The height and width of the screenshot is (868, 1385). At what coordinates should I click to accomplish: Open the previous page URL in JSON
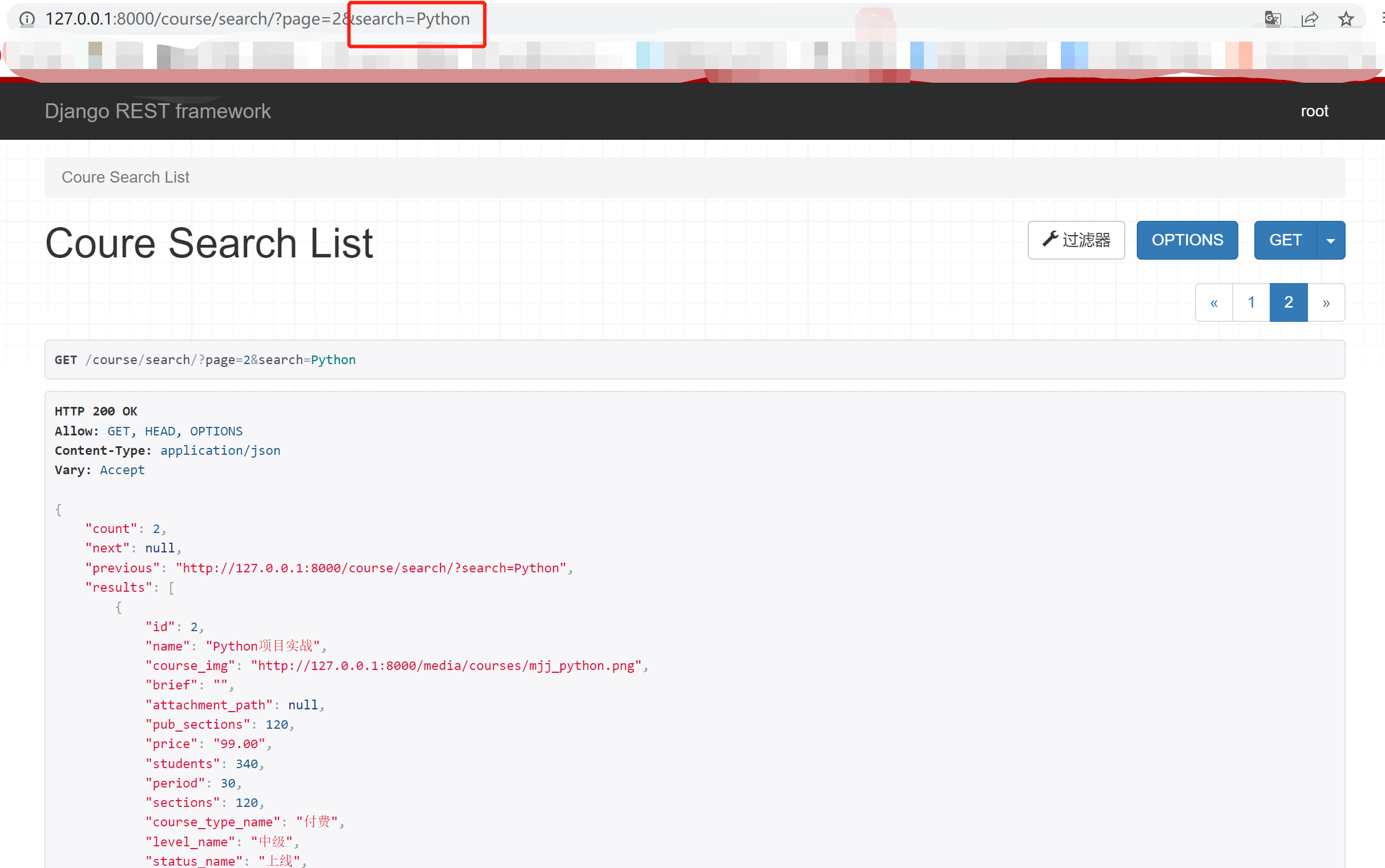(371, 568)
